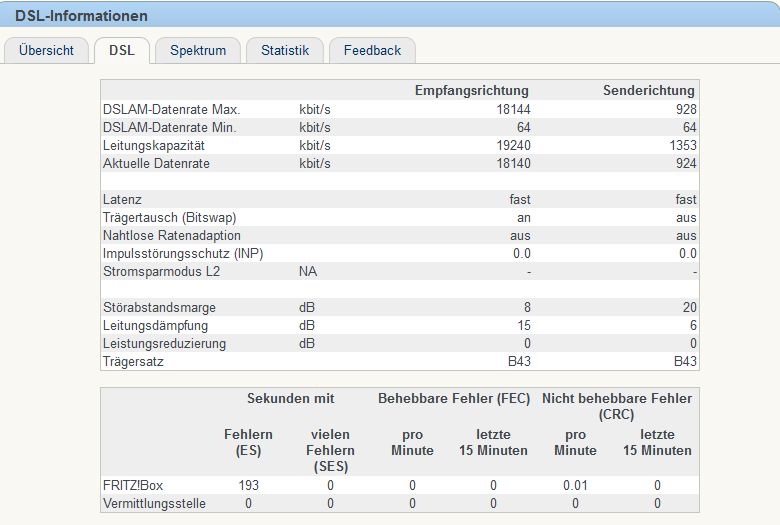
Task: Click the Trägertausch (Bitswap) label
Action: 170,218
